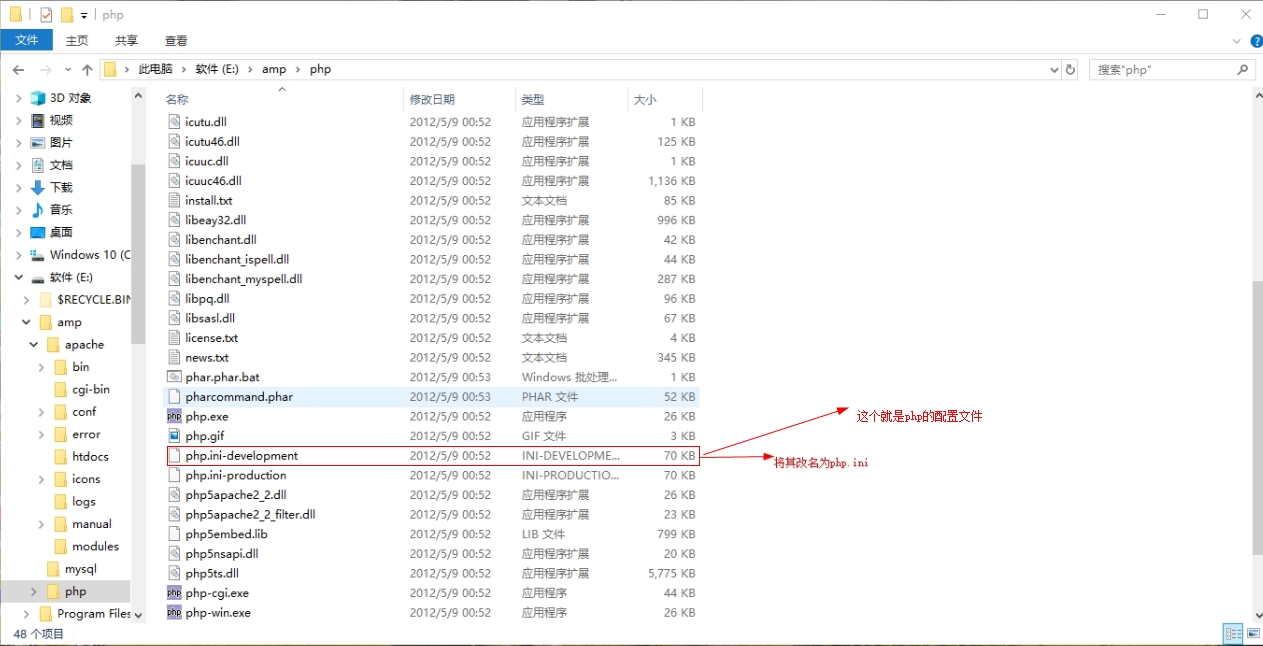The width and height of the screenshot is (1263, 646).
Task: Open the 文件 menu tab
Action: (x=27, y=40)
